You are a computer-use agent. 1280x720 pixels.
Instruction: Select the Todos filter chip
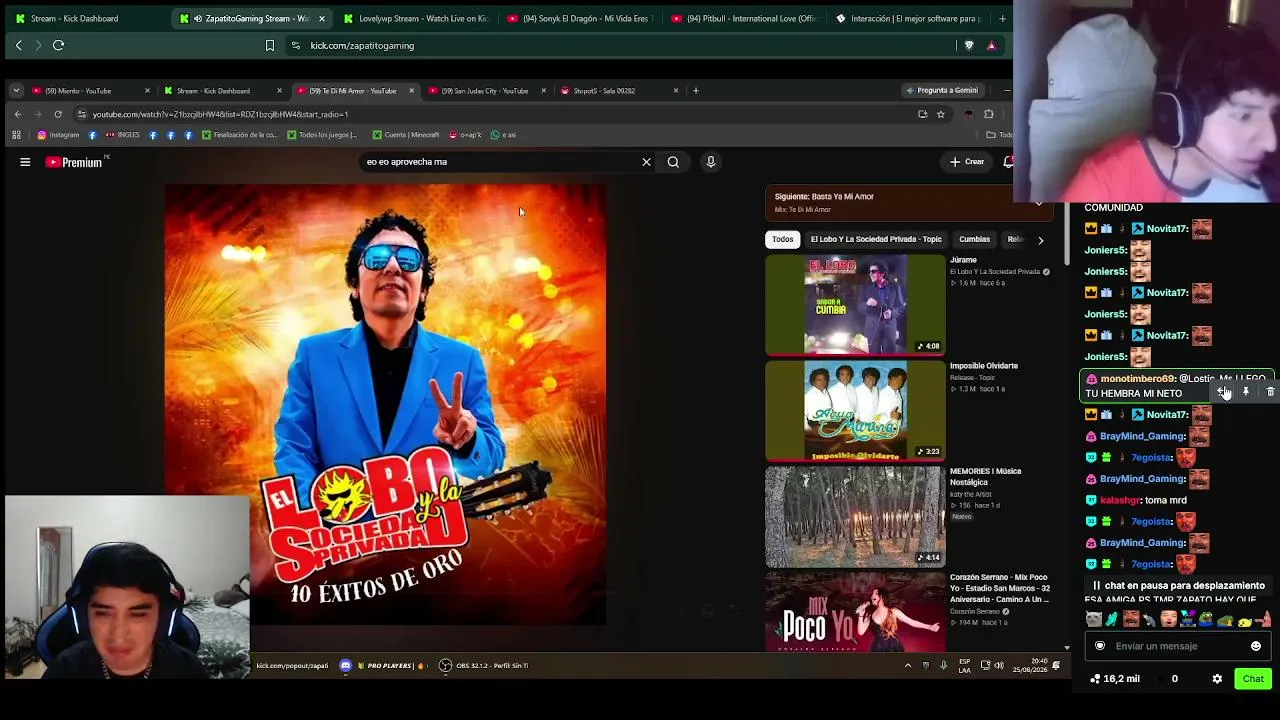point(783,239)
